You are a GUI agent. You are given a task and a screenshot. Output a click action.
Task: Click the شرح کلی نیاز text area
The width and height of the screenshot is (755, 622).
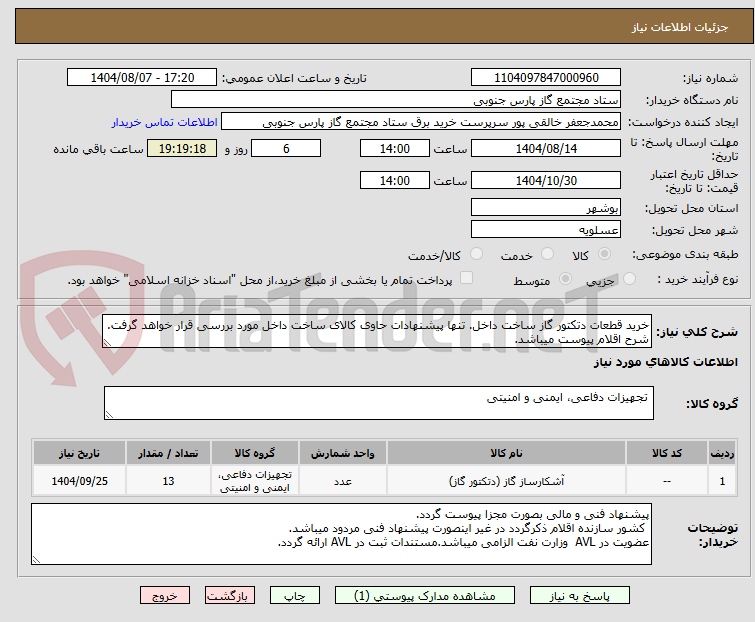tap(377, 331)
